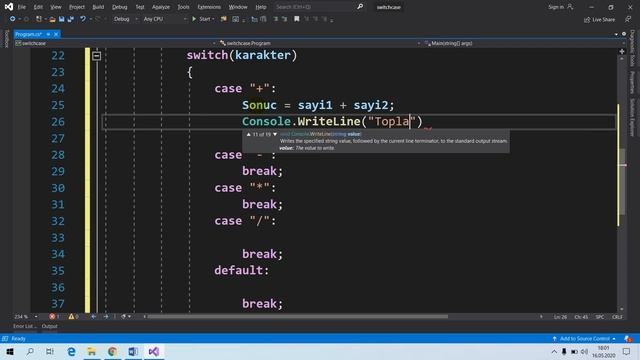The height and width of the screenshot is (360, 640).
Task: Open the Project menu
Action: [x=77, y=7]
